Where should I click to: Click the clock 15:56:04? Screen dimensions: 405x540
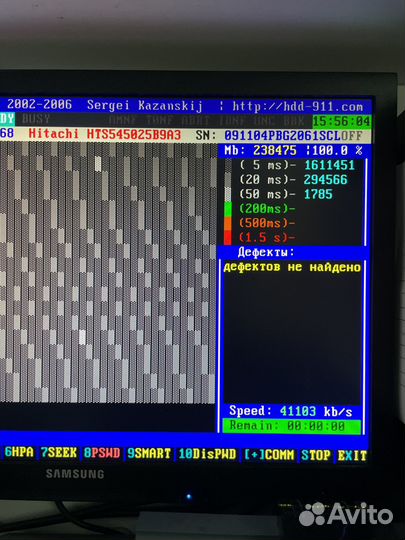[x=341, y=121]
